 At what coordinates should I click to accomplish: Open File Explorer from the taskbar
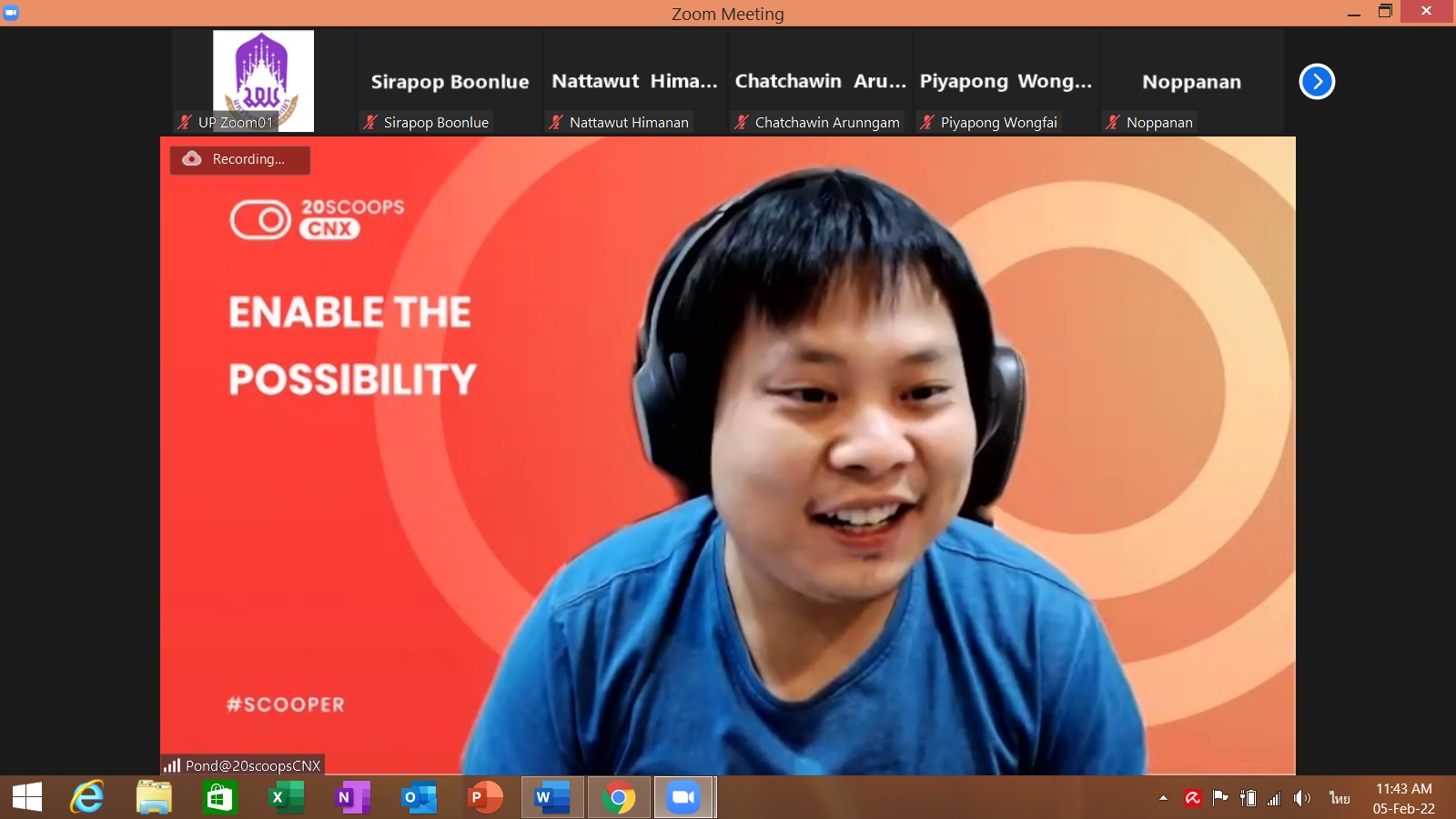click(154, 797)
